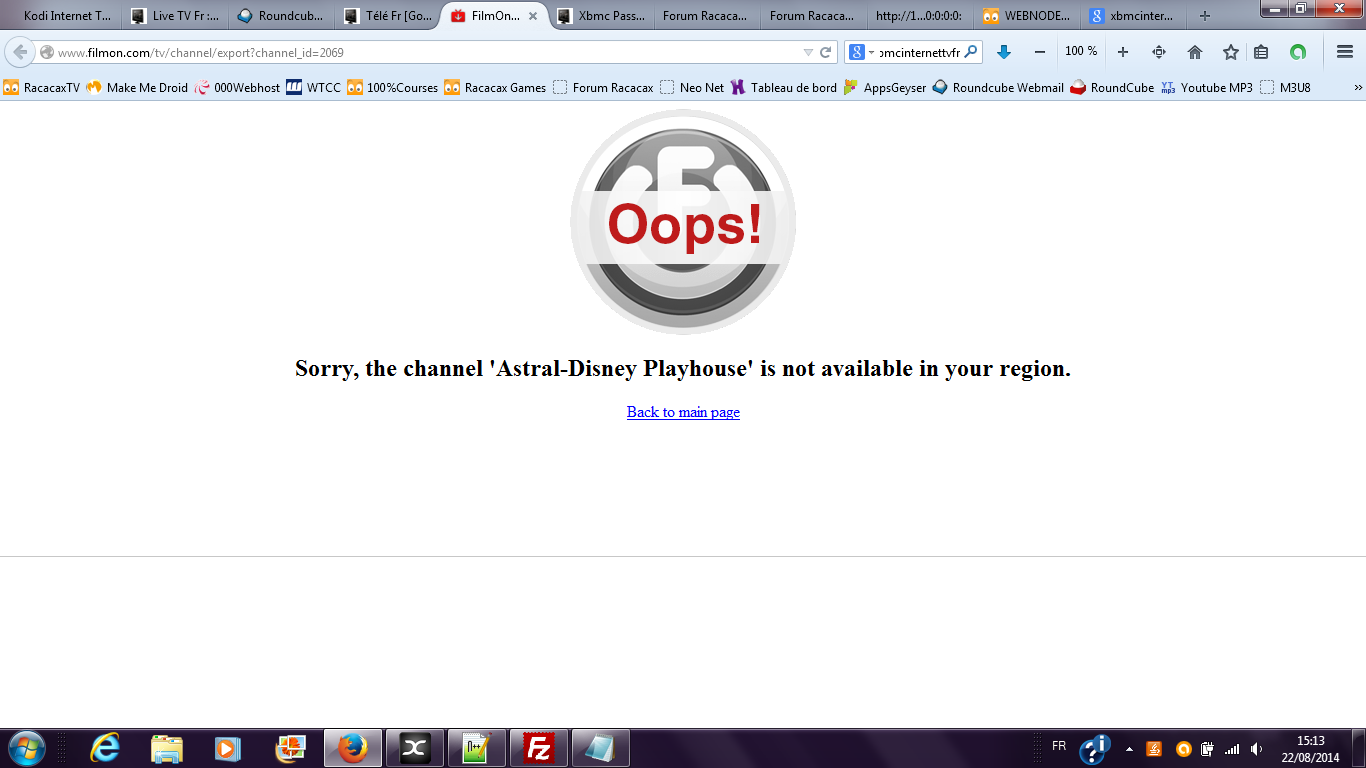Click the Firefox taskbar icon
1366x768 pixels.
[353, 748]
